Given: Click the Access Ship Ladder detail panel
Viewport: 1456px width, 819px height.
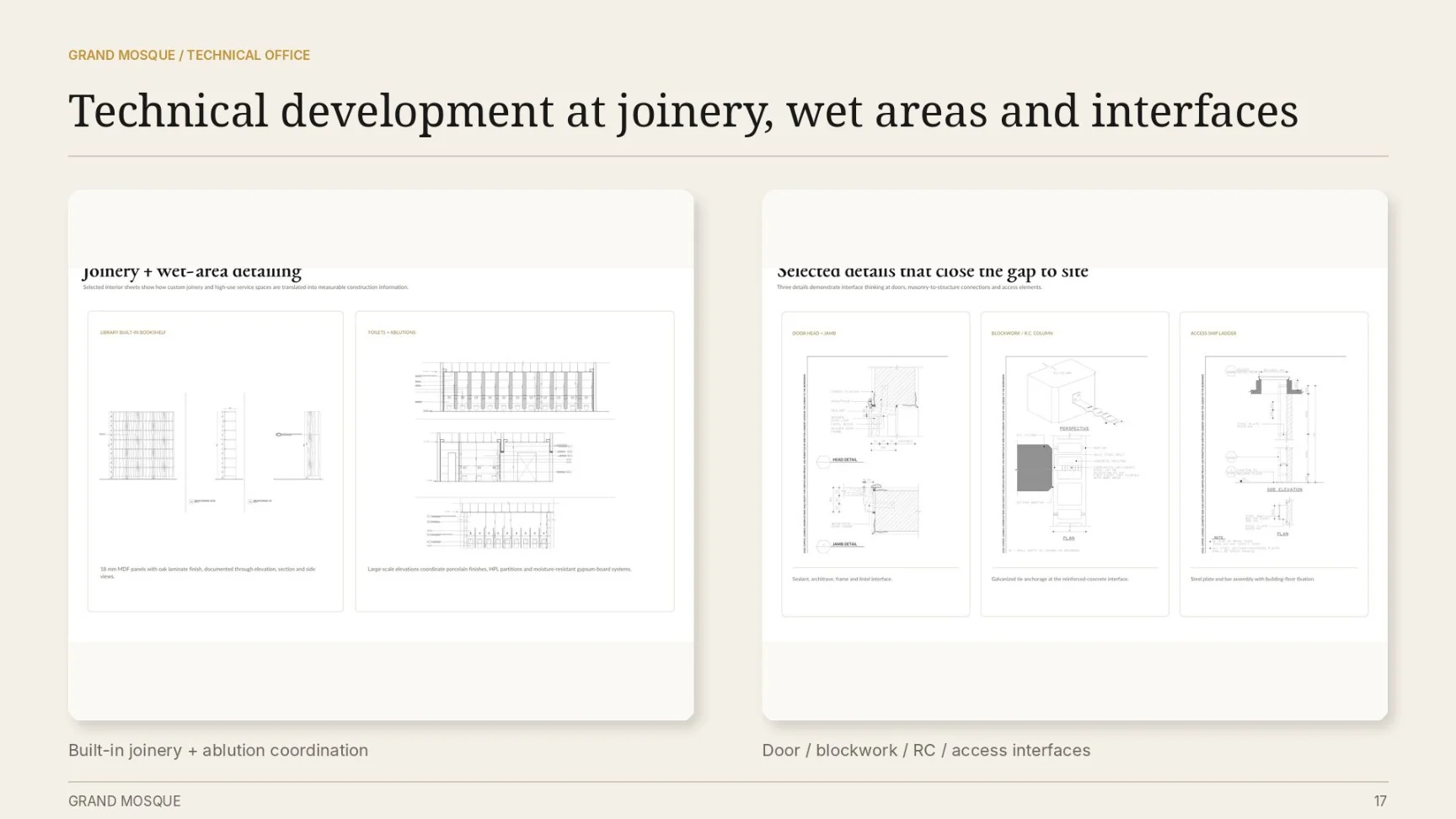Looking at the screenshot, I should [x=1274, y=463].
